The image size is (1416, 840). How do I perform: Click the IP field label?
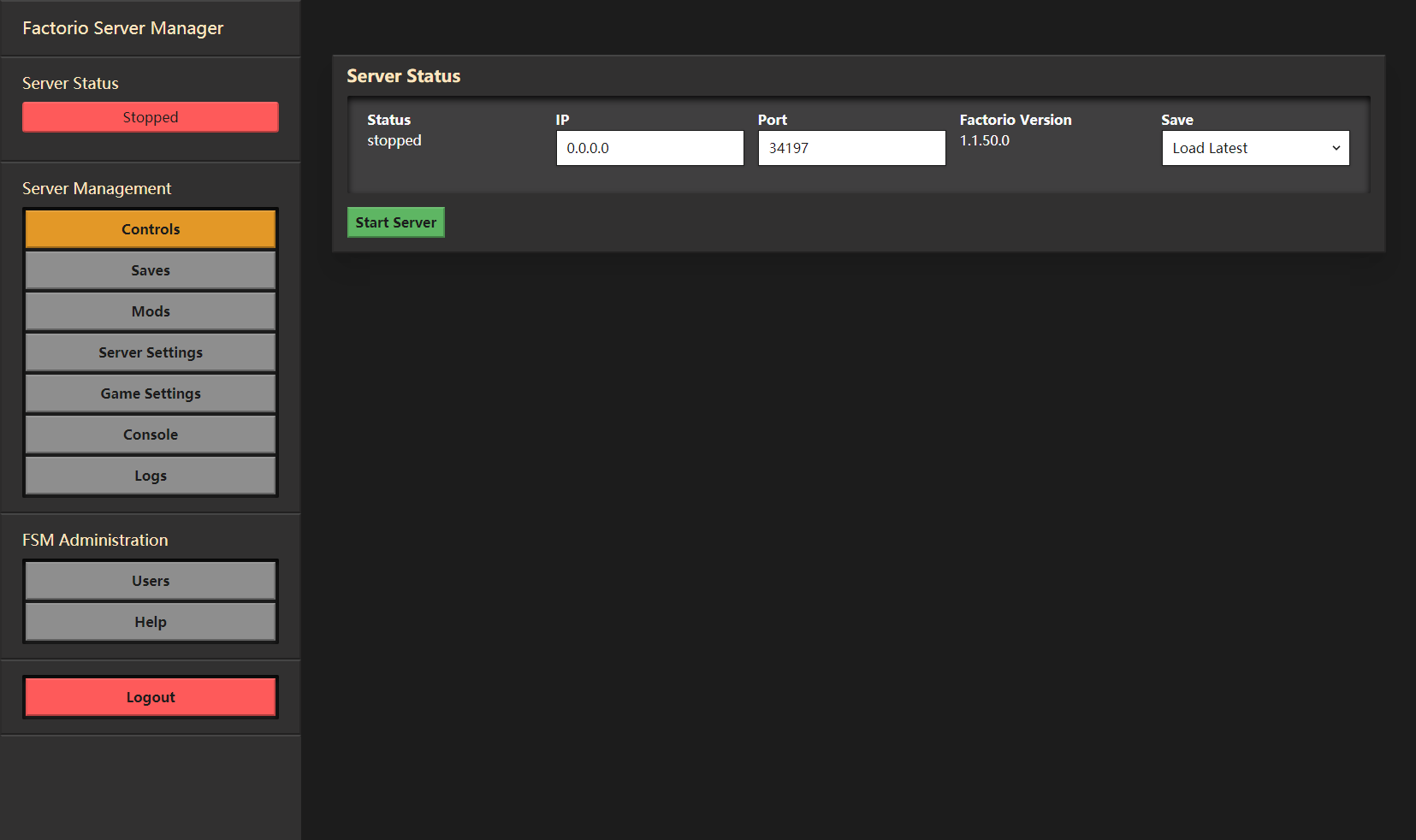(562, 120)
